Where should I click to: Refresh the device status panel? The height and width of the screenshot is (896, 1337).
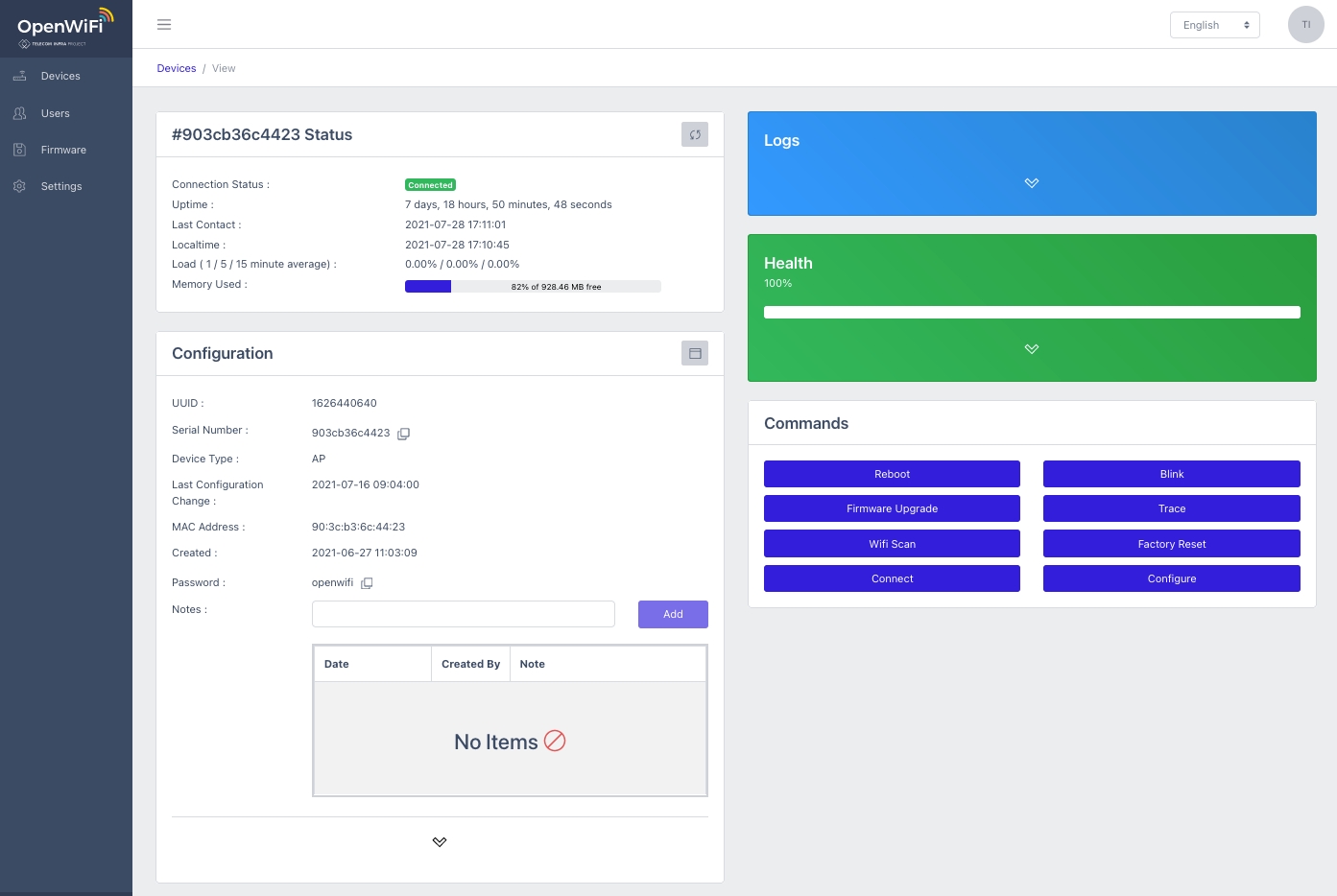[x=695, y=134]
